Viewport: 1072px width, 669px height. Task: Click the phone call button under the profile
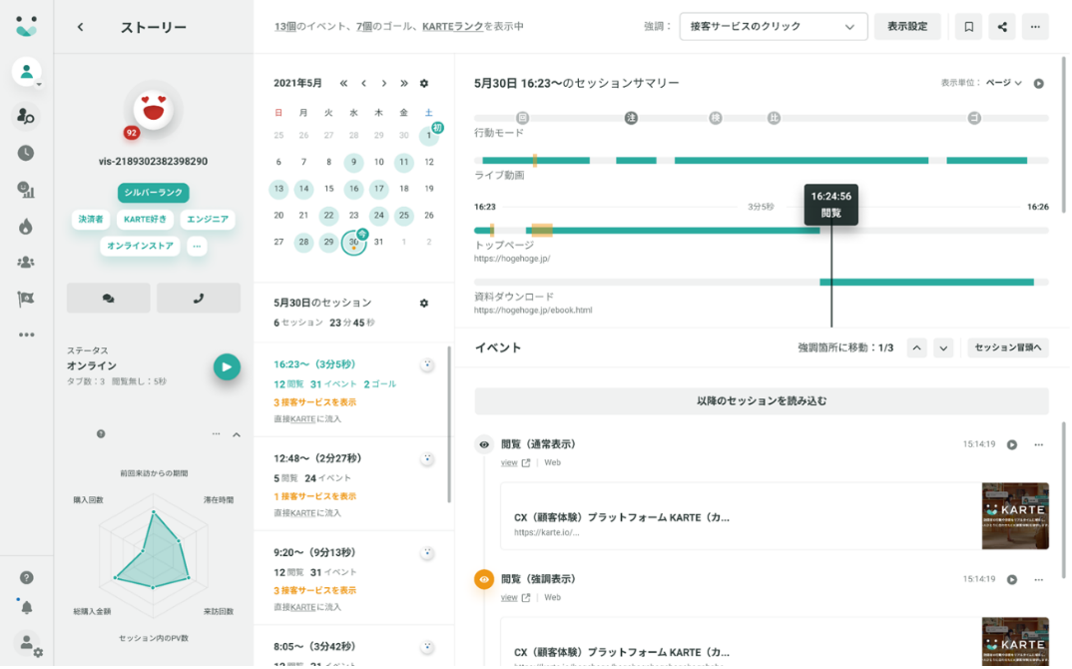[x=198, y=299]
